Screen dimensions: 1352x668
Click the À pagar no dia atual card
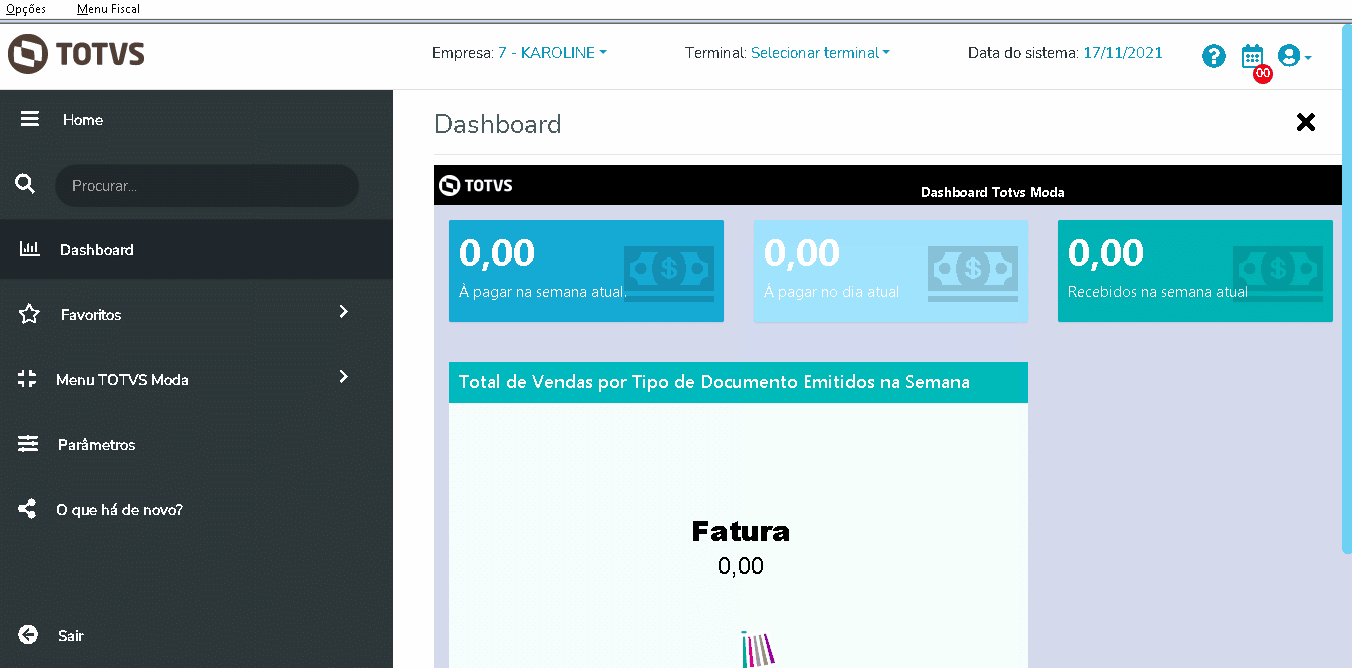click(x=891, y=271)
